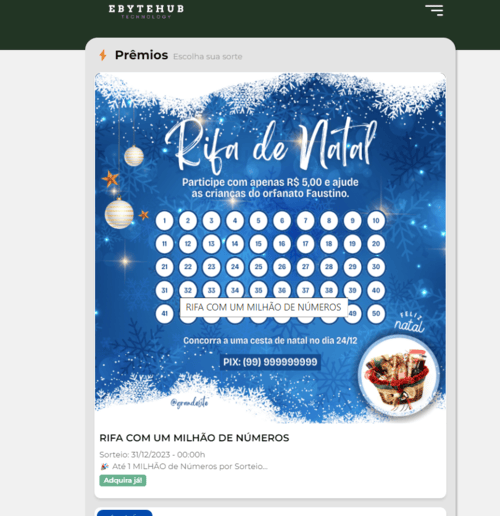Image resolution: width=500 pixels, height=516 pixels.
Task: Click the PIX phone number label
Action: coord(270,362)
